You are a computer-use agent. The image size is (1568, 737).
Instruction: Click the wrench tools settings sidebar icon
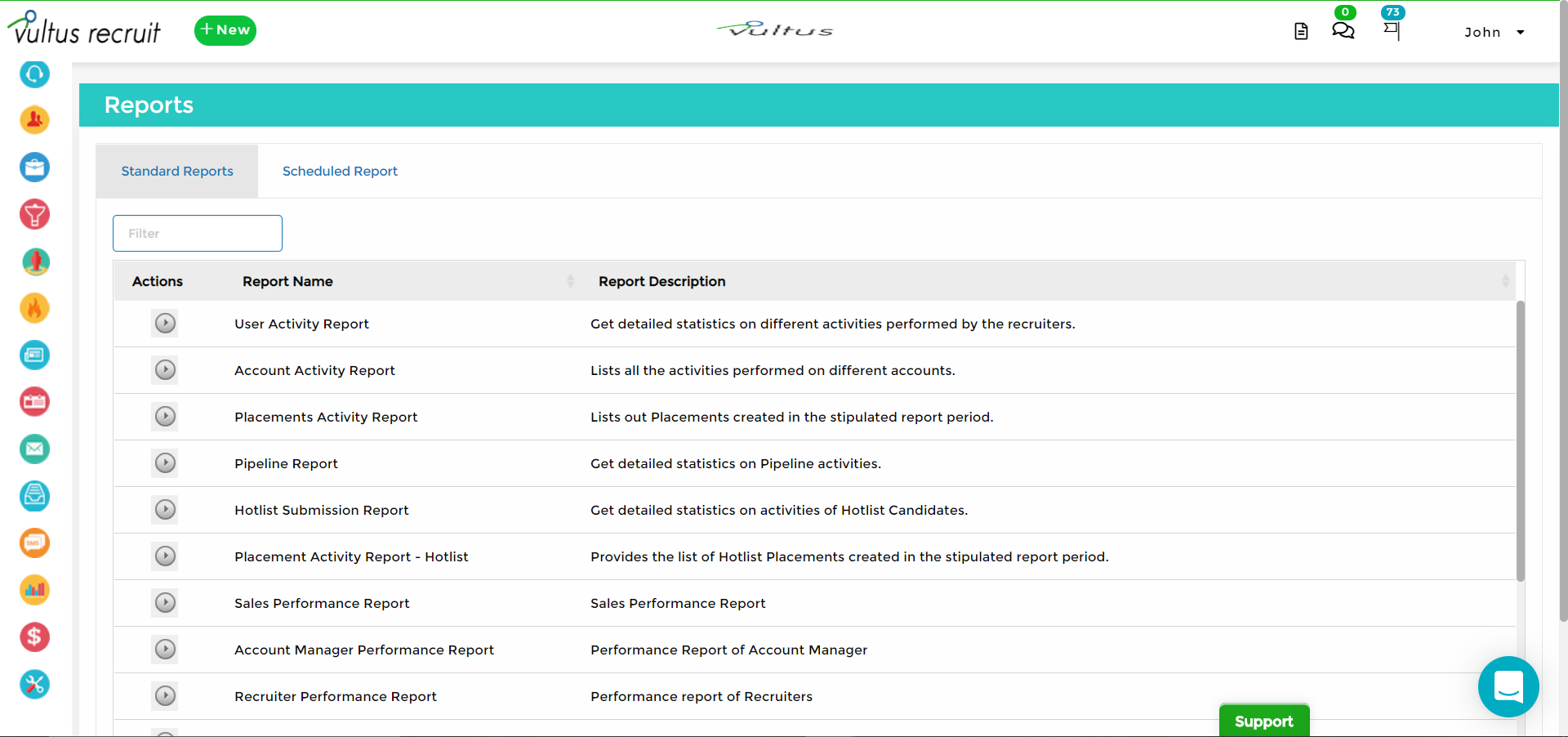(x=34, y=684)
